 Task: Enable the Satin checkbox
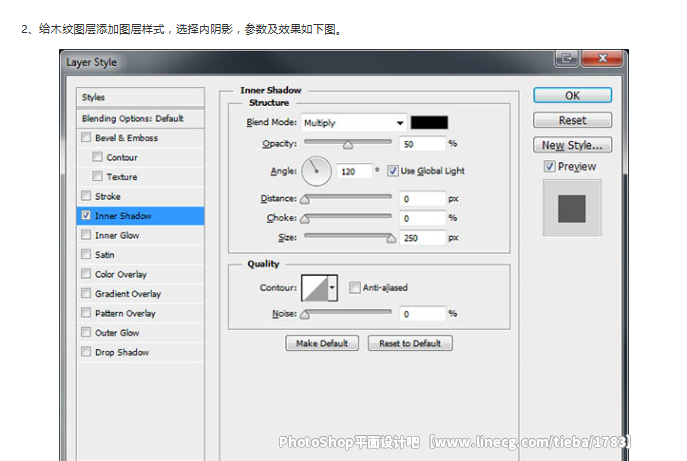point(86,254)
